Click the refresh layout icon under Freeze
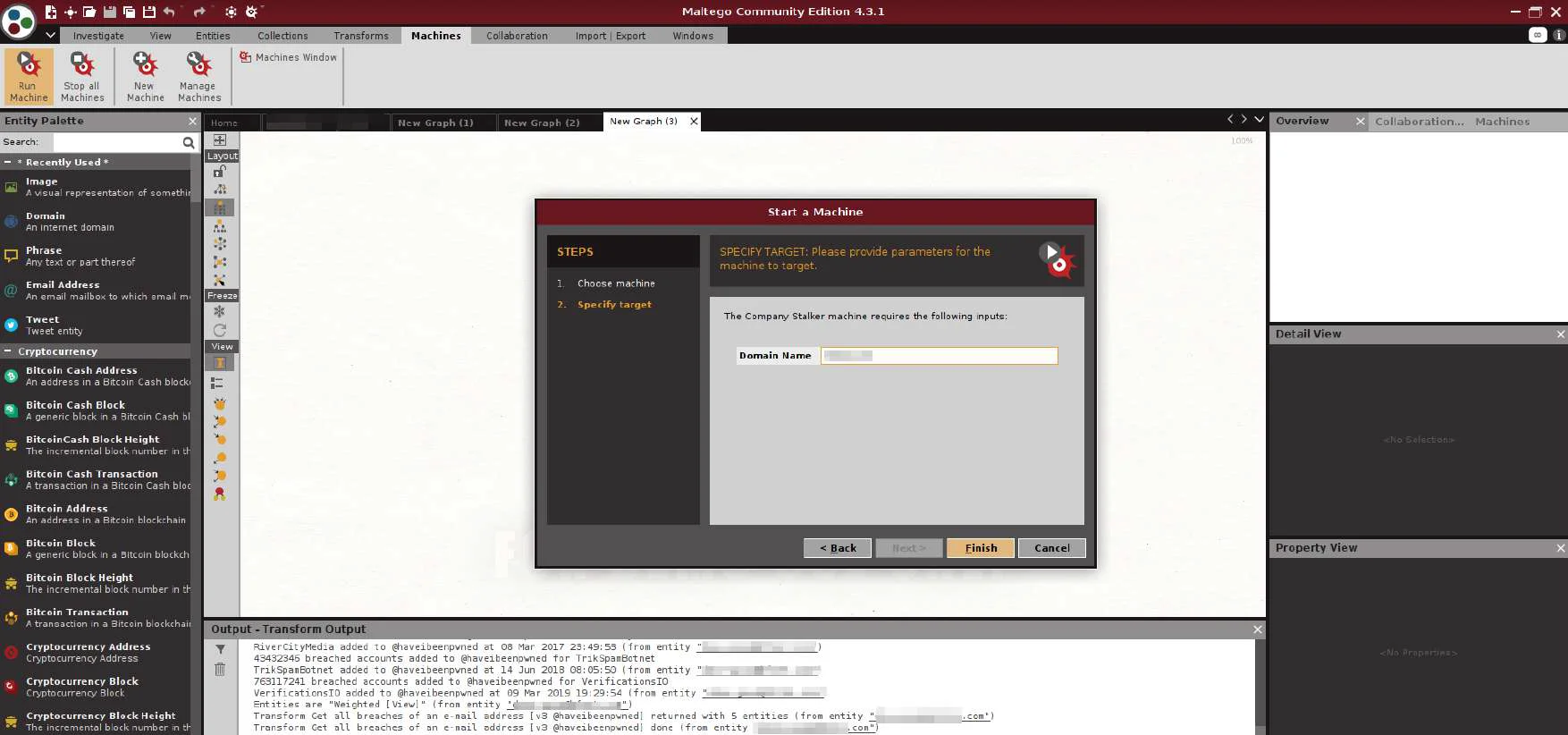This screenshot has height=735, width=1568. 220,330
